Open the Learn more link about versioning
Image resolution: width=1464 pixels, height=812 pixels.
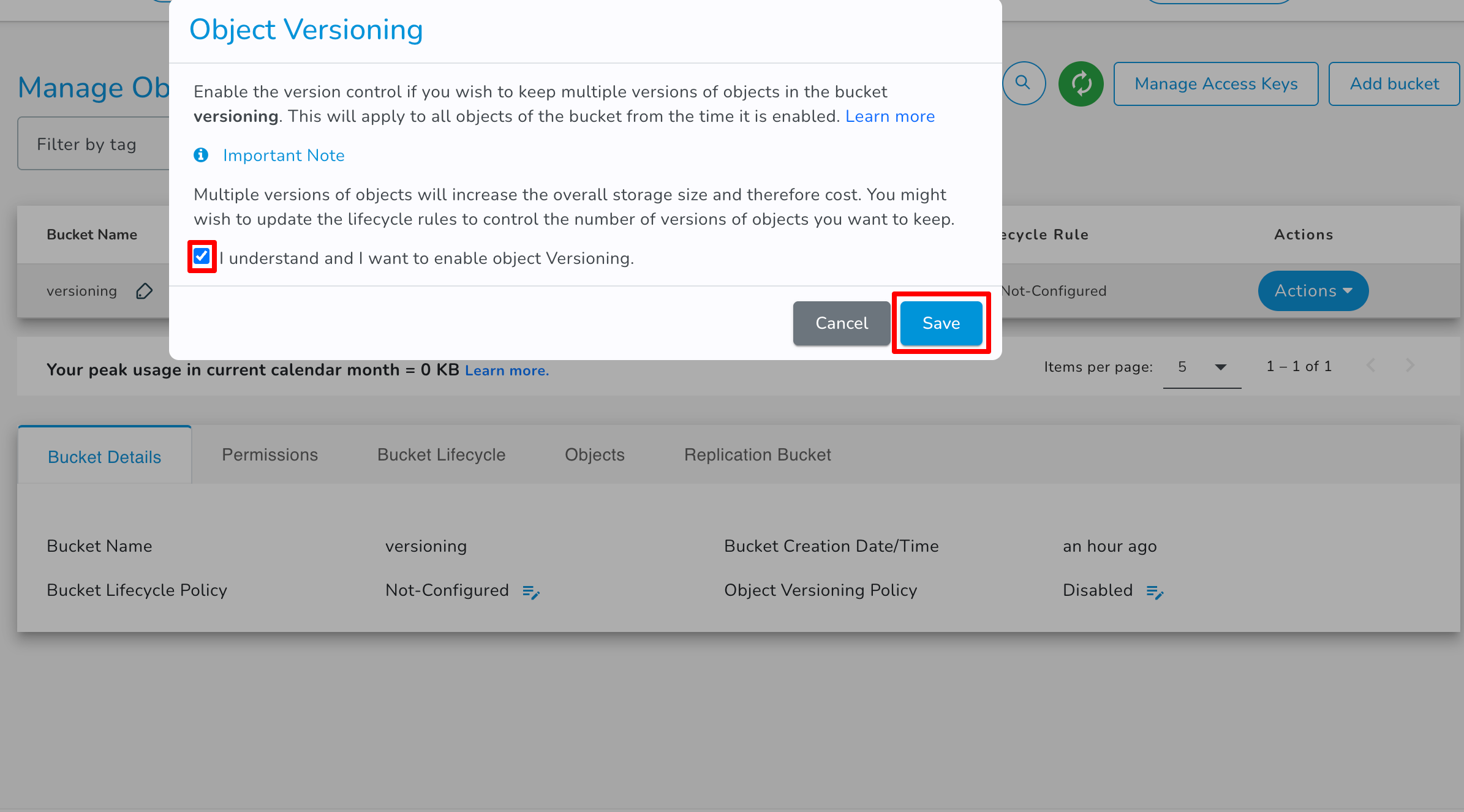[889, 116]
